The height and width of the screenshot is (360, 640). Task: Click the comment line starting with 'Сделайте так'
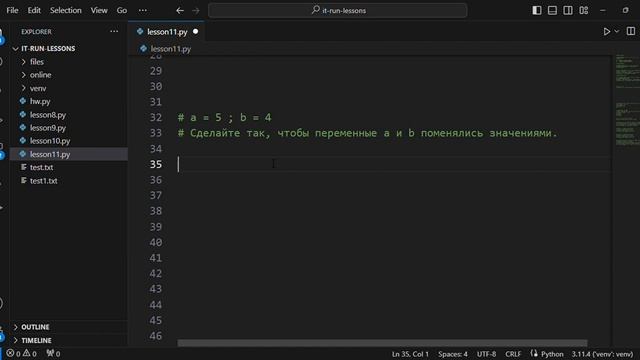[x=367, y=133]
